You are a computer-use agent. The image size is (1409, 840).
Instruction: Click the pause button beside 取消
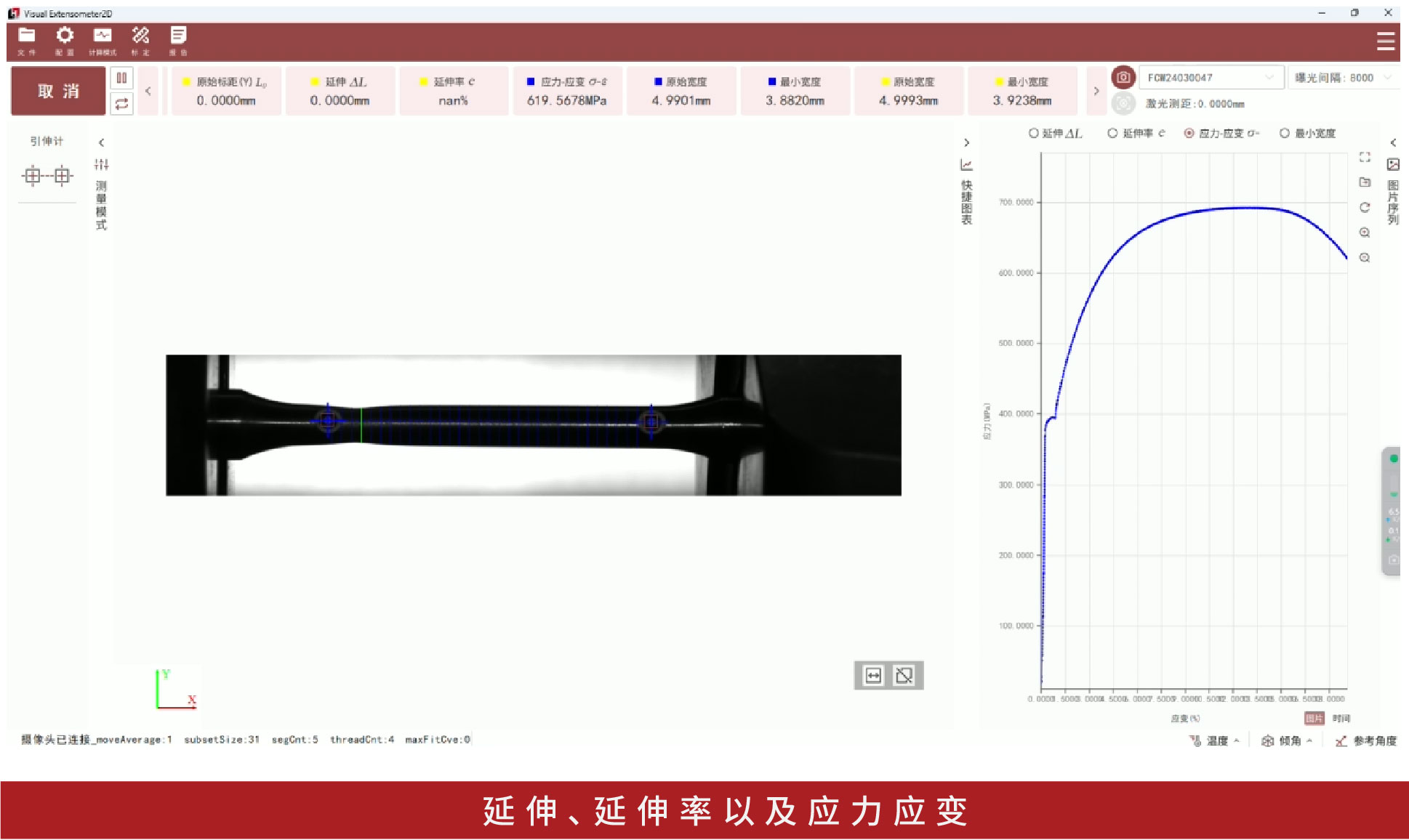coord(121,78)
